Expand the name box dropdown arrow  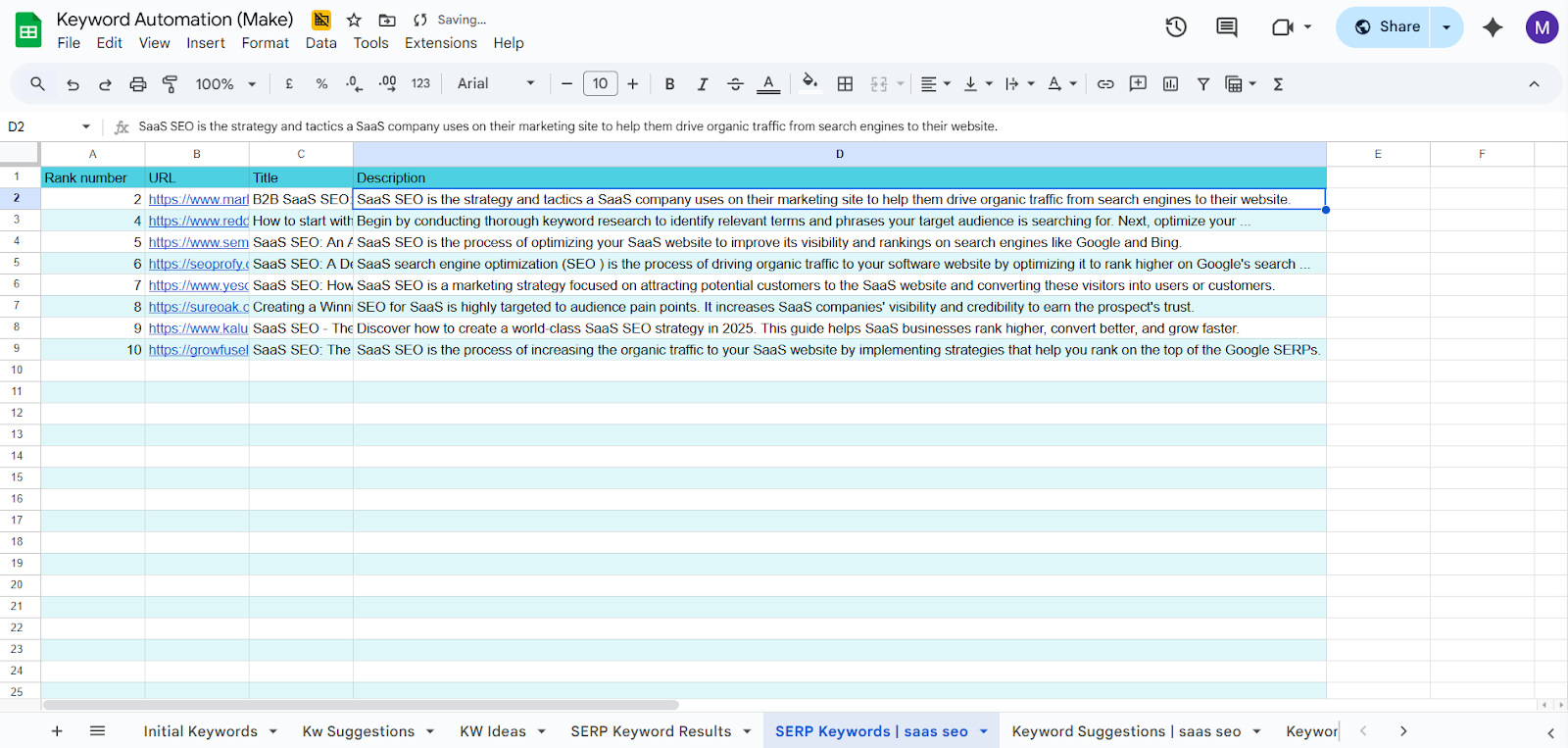tap(86, 126)
